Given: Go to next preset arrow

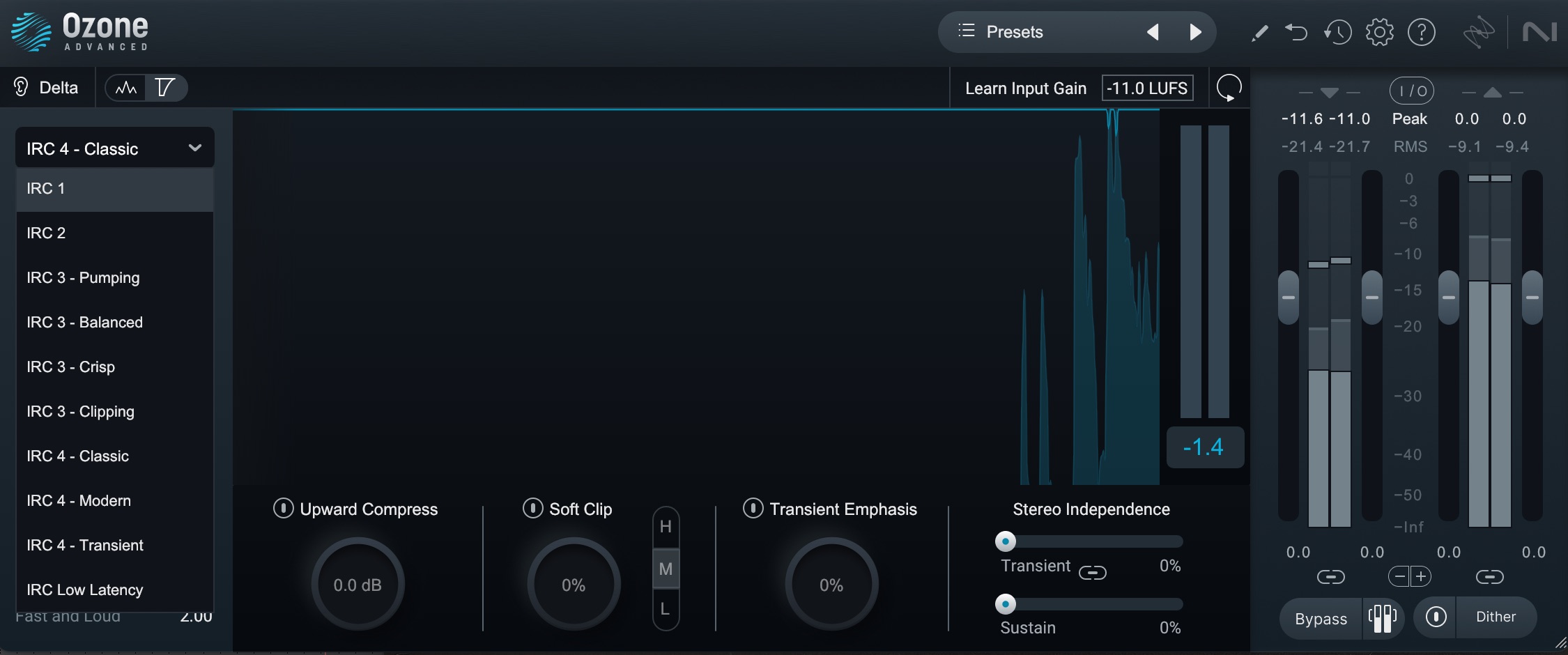Looking at the screenshot, I should click(1195, 32).
